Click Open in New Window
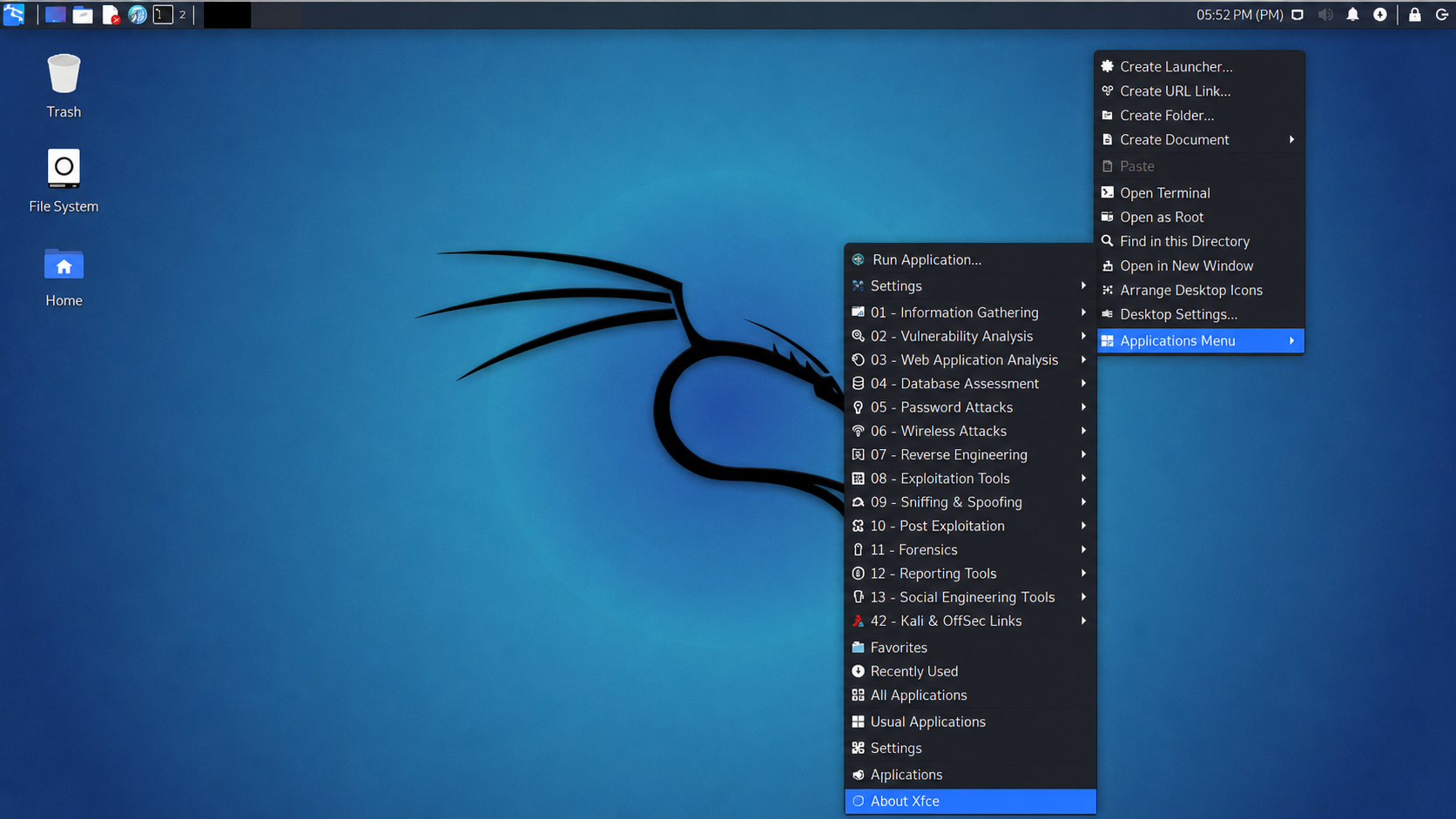The image size is (1456, 819). tap(1200, 265)
